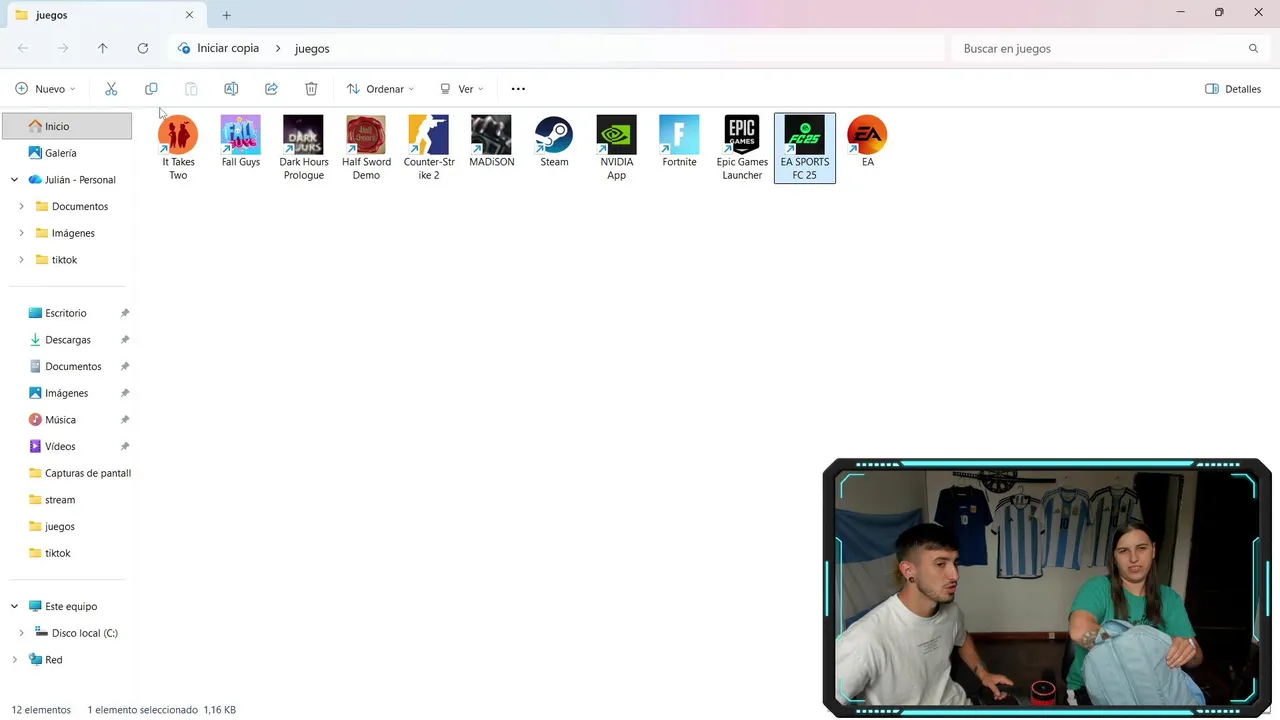The image size is (1280, 720).
Task: Expand the Disco local (C:) node
Action: (x=21, y=633)
